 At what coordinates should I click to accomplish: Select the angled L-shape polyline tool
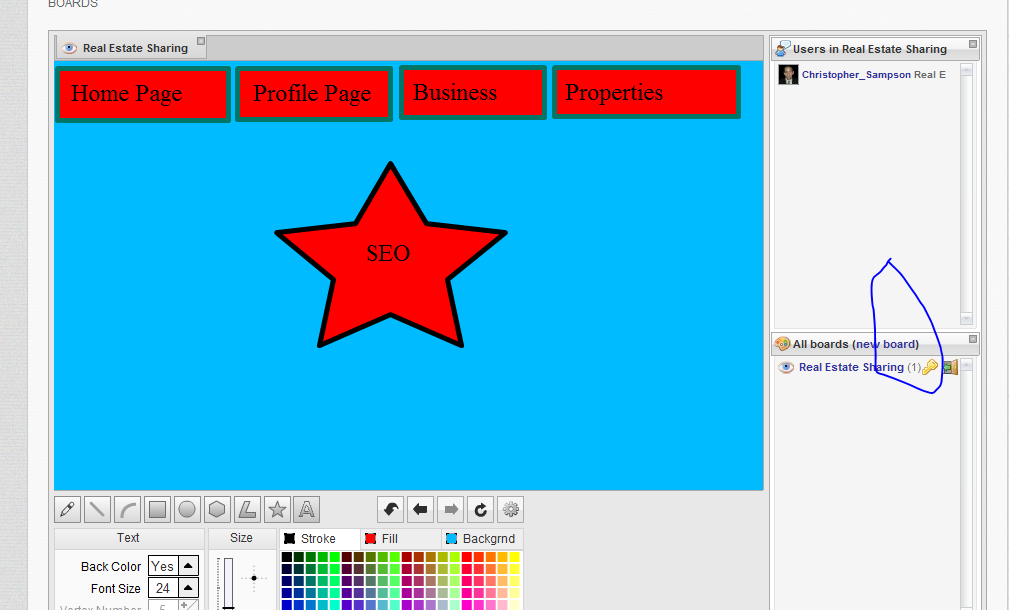[x=247, y=510]
